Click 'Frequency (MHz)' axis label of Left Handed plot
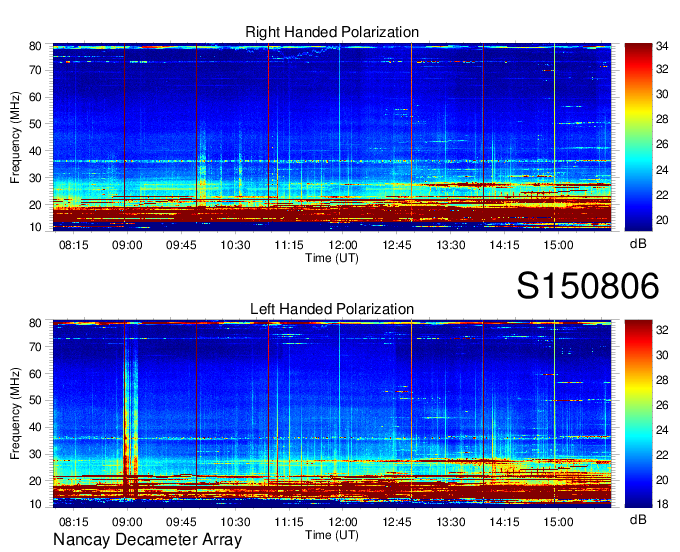The image size is (680, 552). (x=15, y=414)
